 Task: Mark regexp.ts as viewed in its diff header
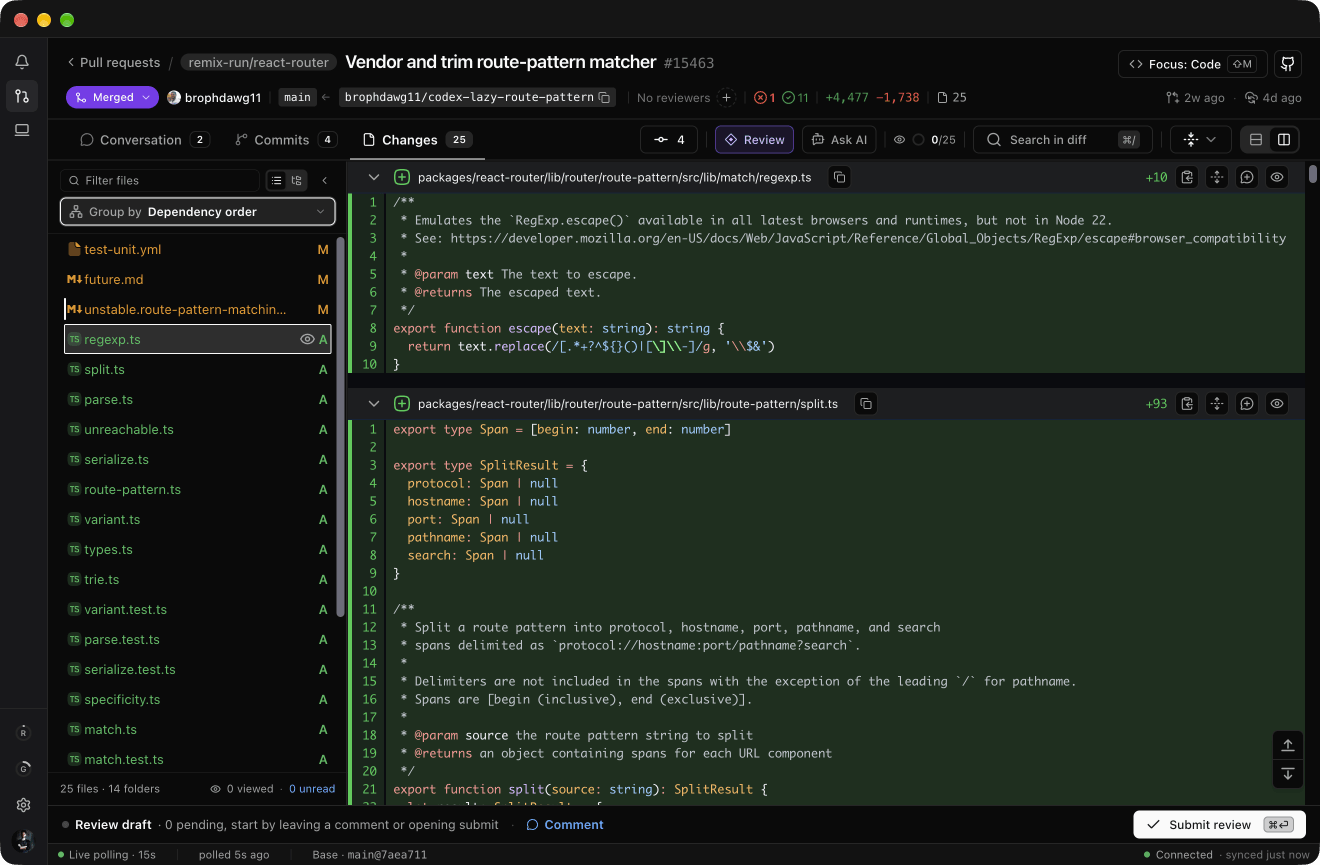point(1277,177)
